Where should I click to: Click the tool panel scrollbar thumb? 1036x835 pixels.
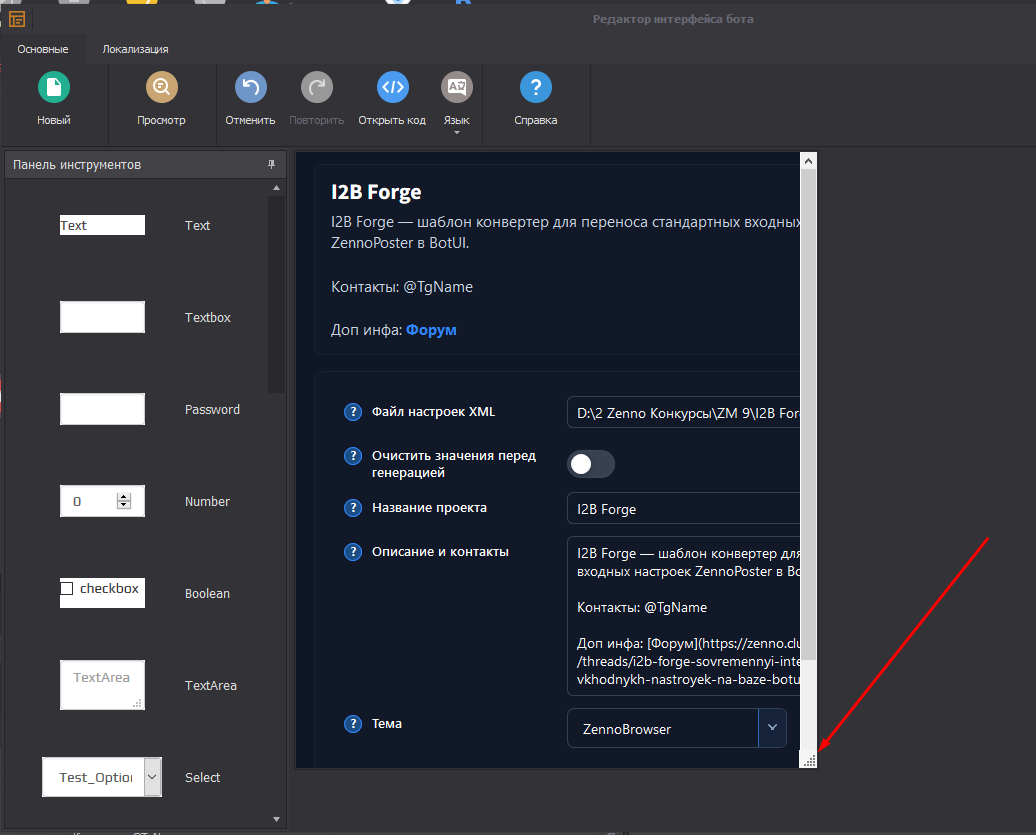pyautogui.click(x=277, y=294)
